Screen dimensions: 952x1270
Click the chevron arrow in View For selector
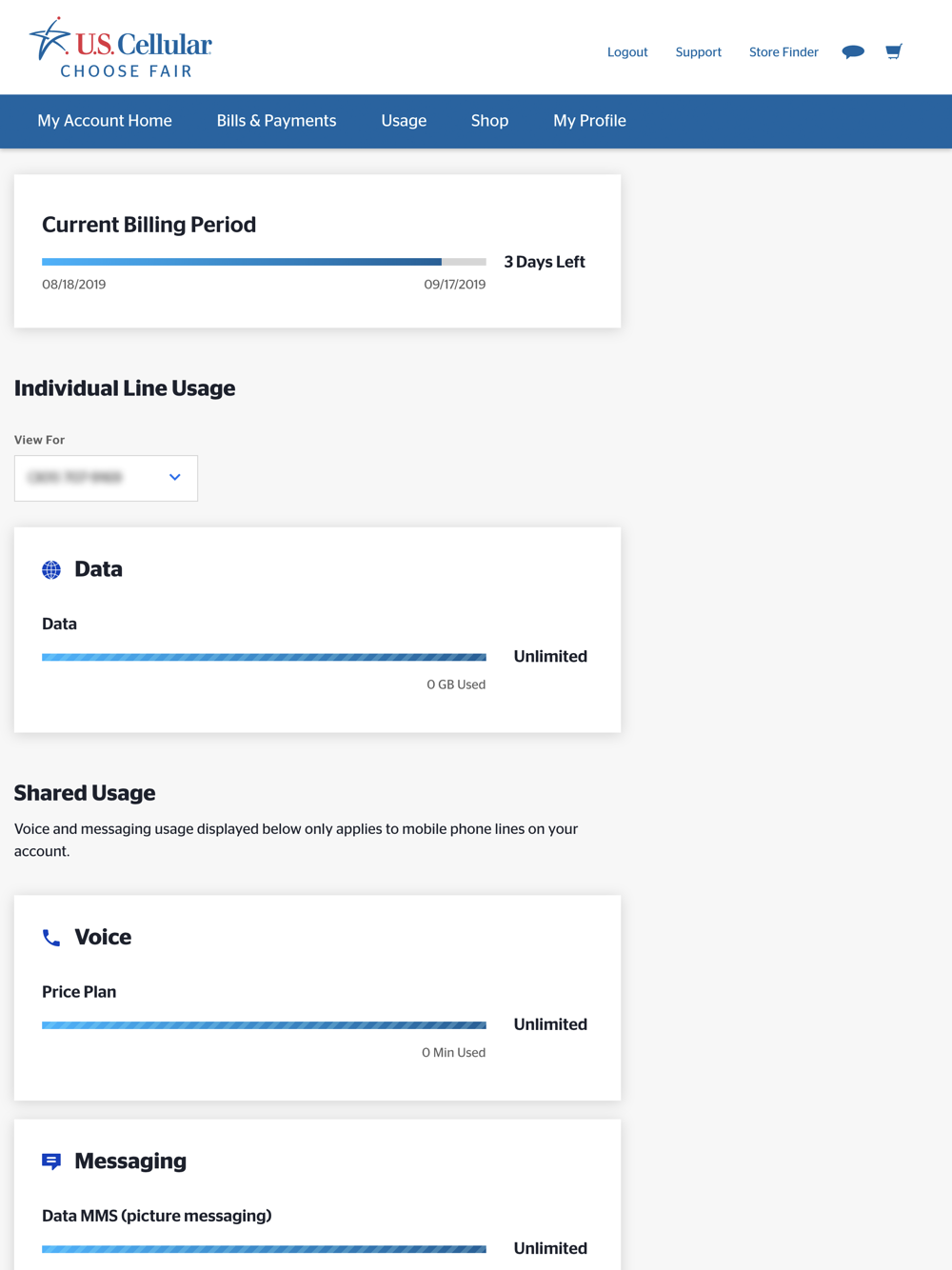(x=175, y=477)
